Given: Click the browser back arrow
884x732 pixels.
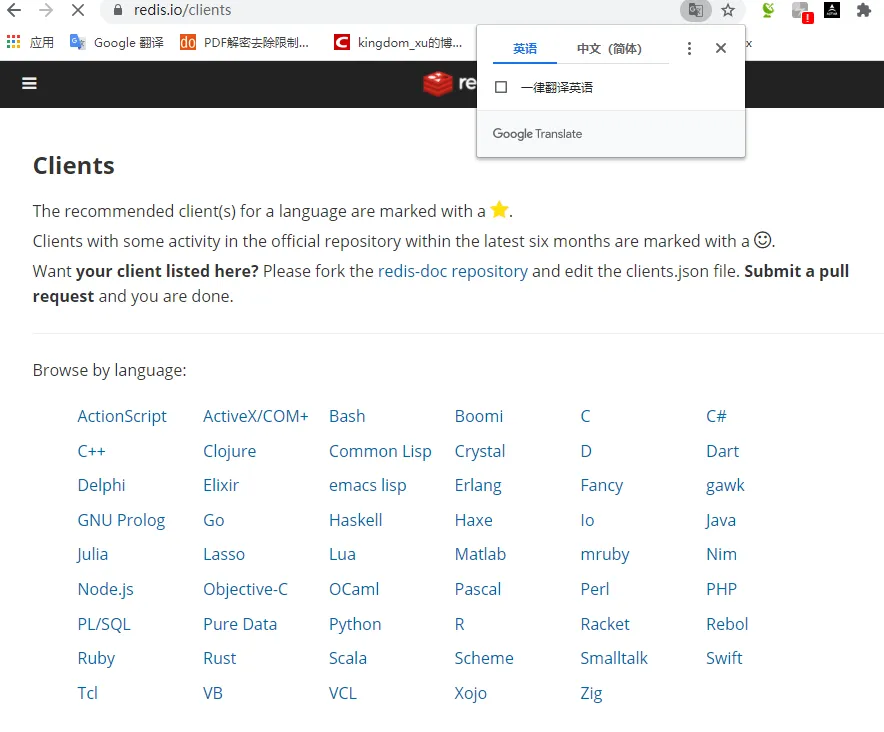Looking at the screenshot, I should coord(15,10).
